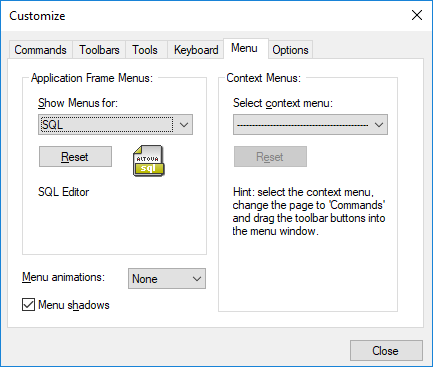The height and width of the screenshot is (367, 433).
Task: Click the Altova SQL document icon
Action: coord(149,161)
